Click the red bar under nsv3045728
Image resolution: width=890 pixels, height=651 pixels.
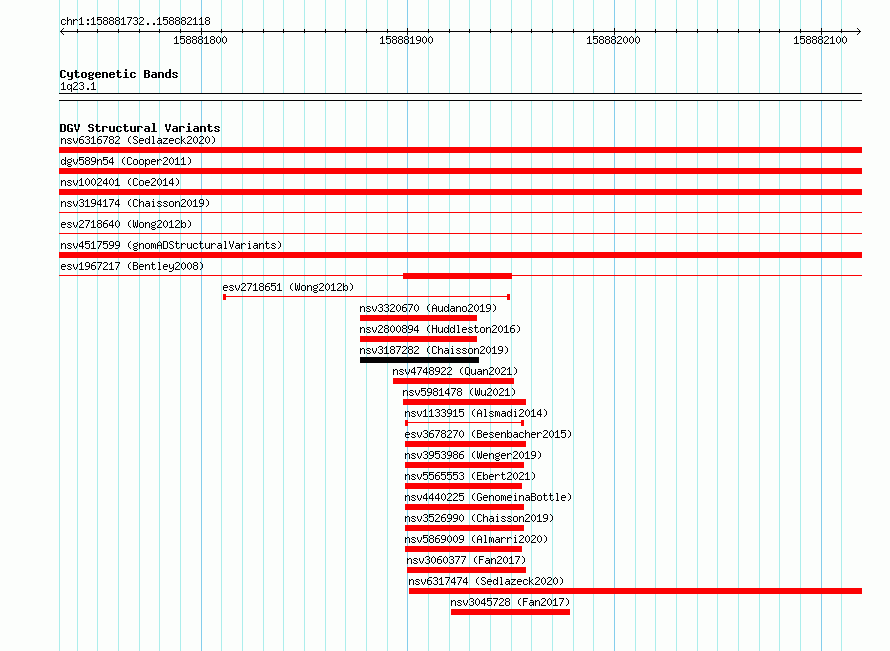[510, 612]
